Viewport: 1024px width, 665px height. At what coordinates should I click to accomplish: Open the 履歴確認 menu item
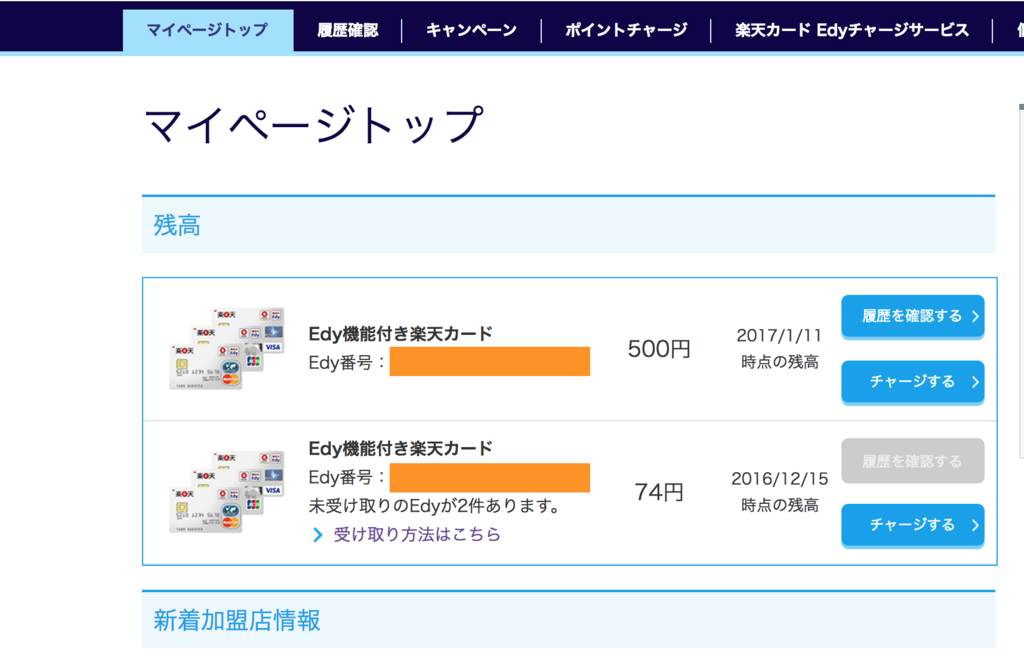point(347,30)
